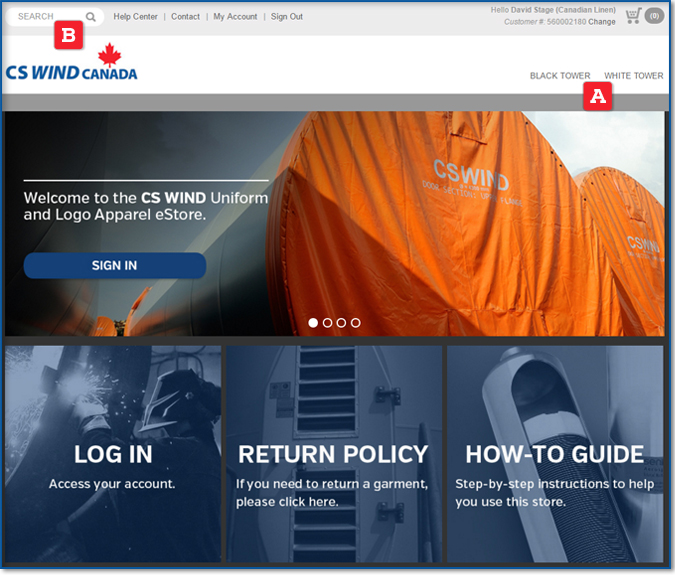The height and width of the screenshot is (575, 675).
Task: Open the Black Tower menu
Action: 559,76
